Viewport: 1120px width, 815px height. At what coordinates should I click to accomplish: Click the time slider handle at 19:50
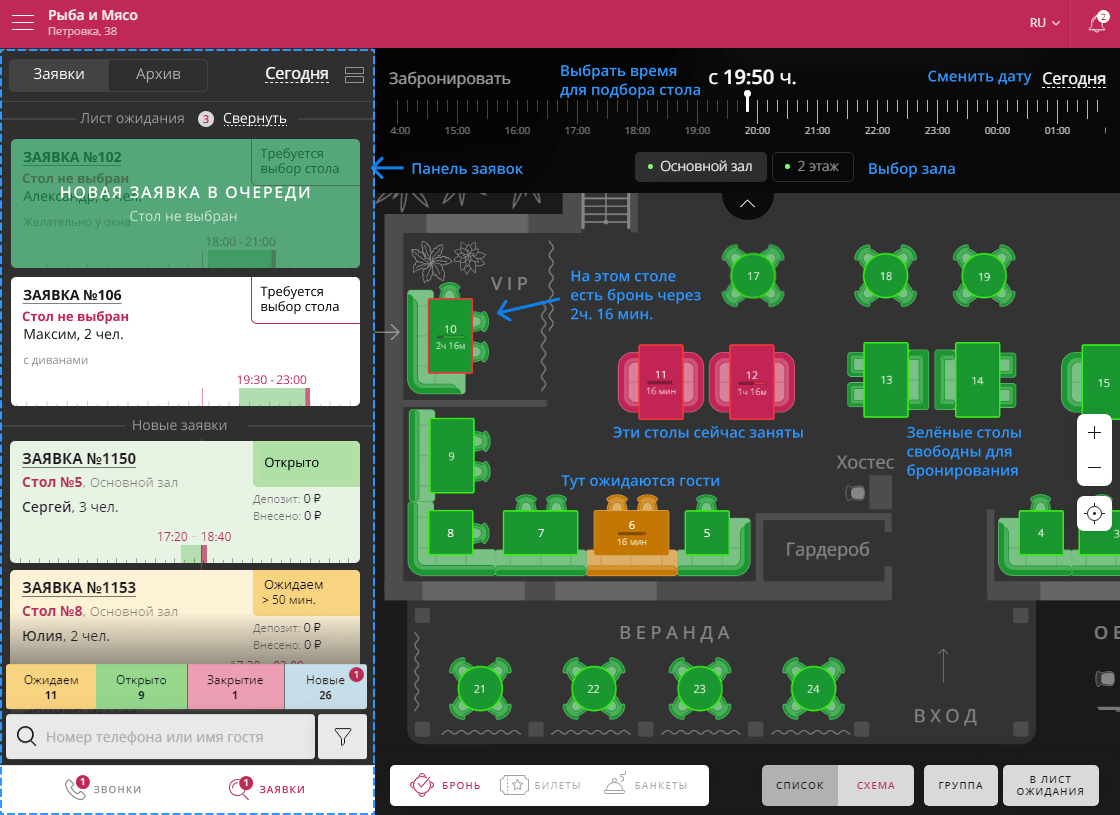point(747,100)
